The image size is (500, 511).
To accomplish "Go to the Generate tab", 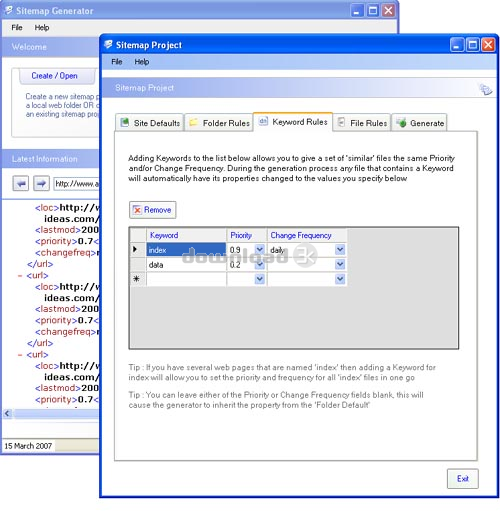I will [x=419, y=123].
